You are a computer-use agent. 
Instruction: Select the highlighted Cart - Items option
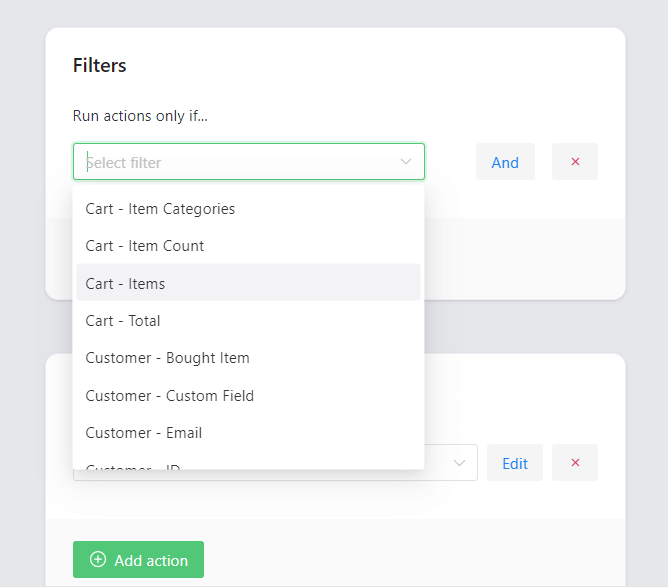[248, 283]
